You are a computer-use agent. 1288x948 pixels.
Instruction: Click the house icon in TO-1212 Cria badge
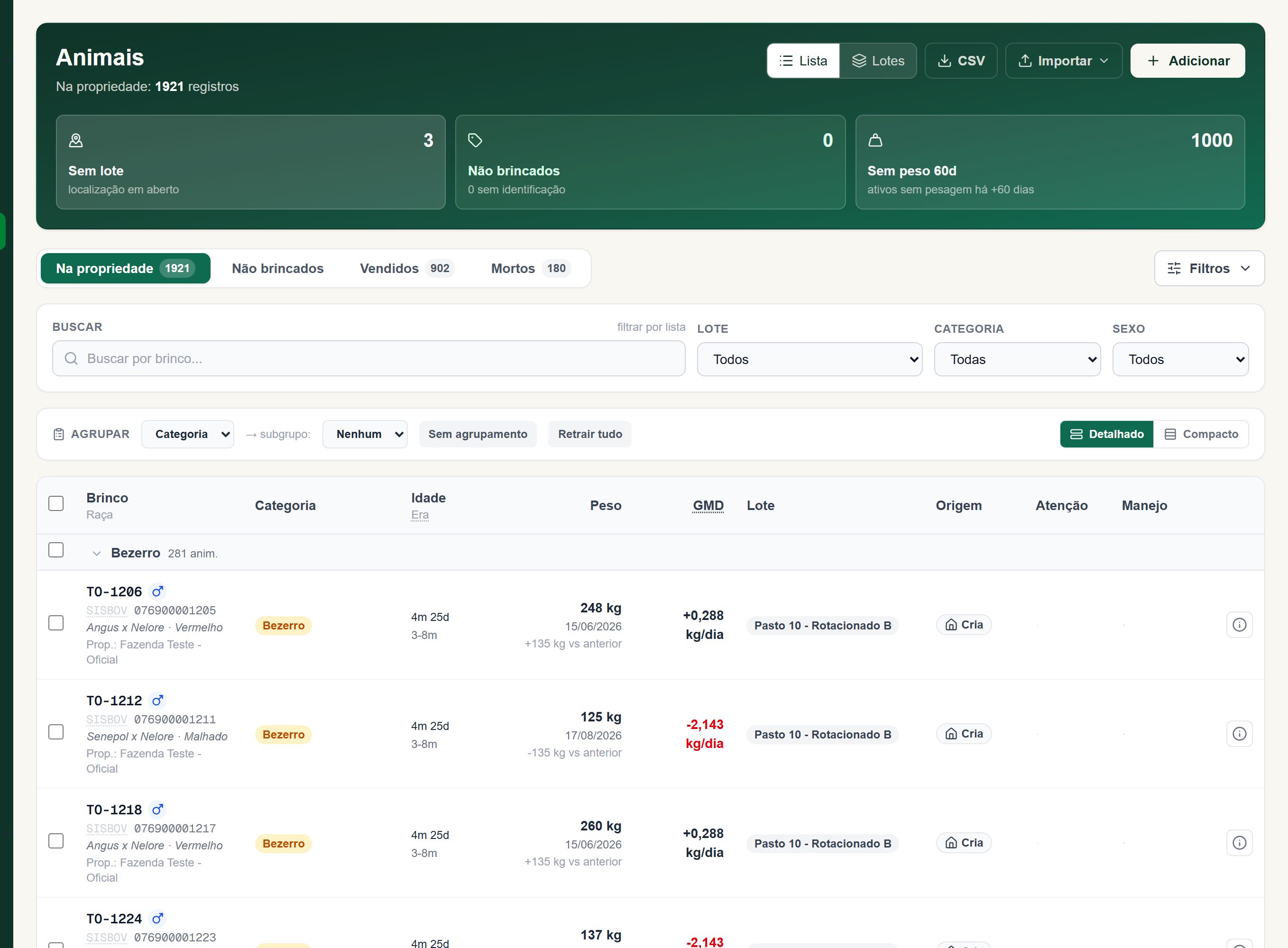point(951,733)
